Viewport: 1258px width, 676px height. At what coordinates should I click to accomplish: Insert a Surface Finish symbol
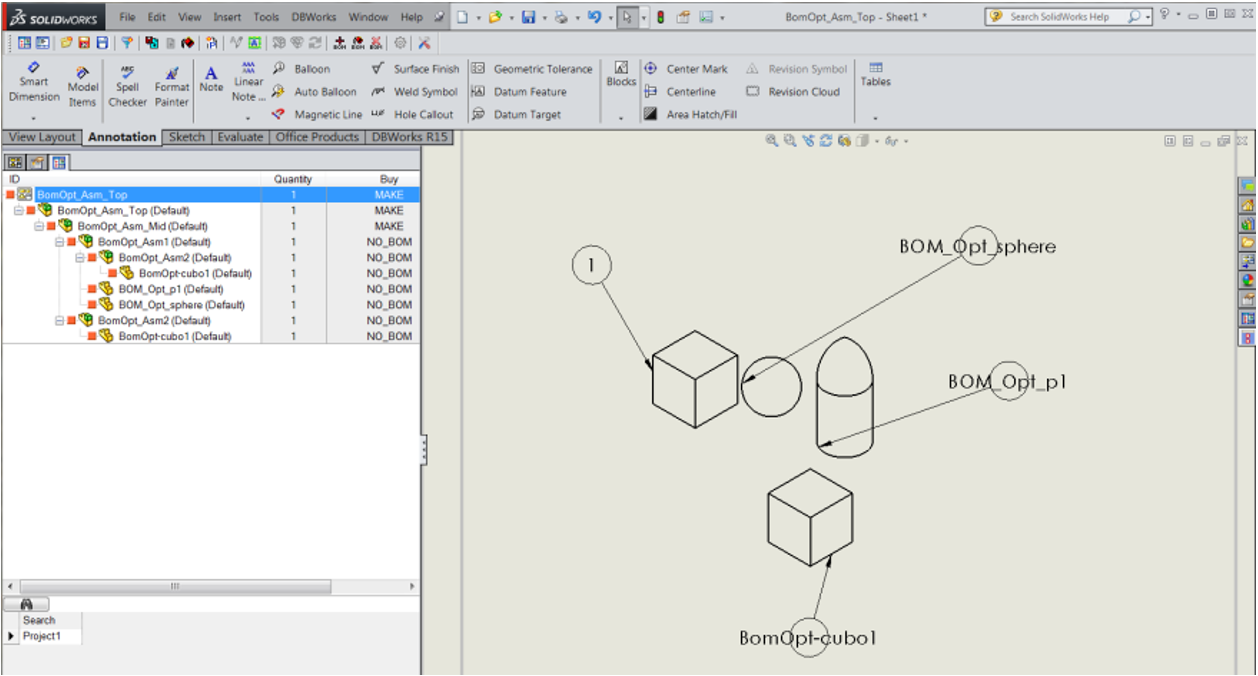click(x=415, y=69)
